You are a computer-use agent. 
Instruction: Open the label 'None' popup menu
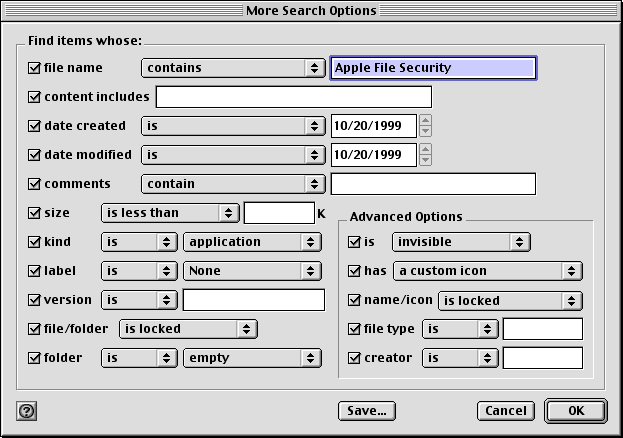pyautogui.click(x=252, y=271)
